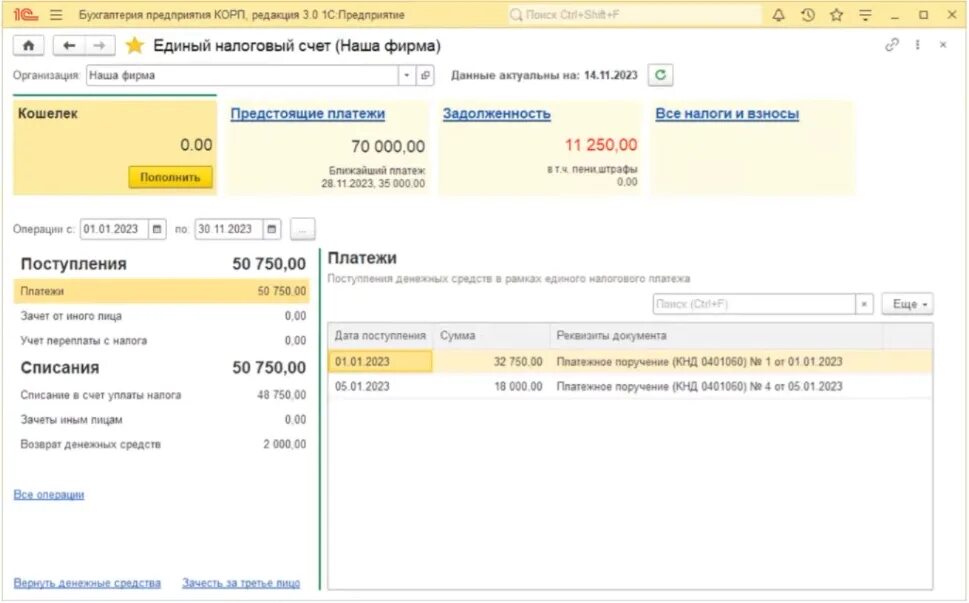Copy link to this form icon

[x=891, y=44]
